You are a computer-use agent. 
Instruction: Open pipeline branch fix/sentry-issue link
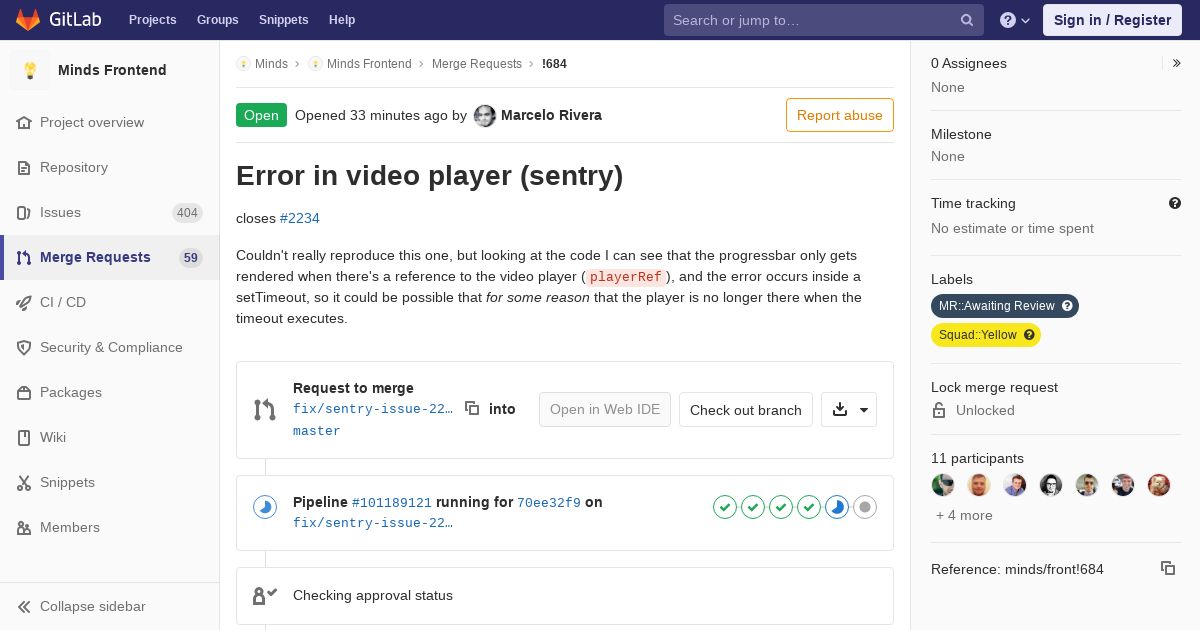coord(373,523)
